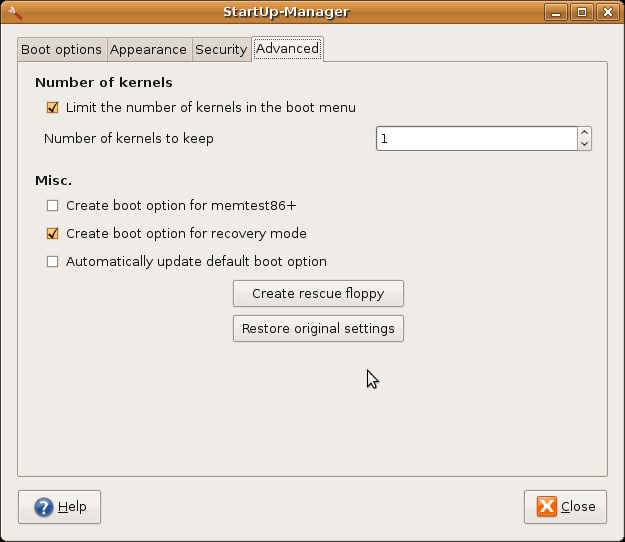Click the wrench icon in the title bar
625x542 pixels.
(x=15, y=12)
